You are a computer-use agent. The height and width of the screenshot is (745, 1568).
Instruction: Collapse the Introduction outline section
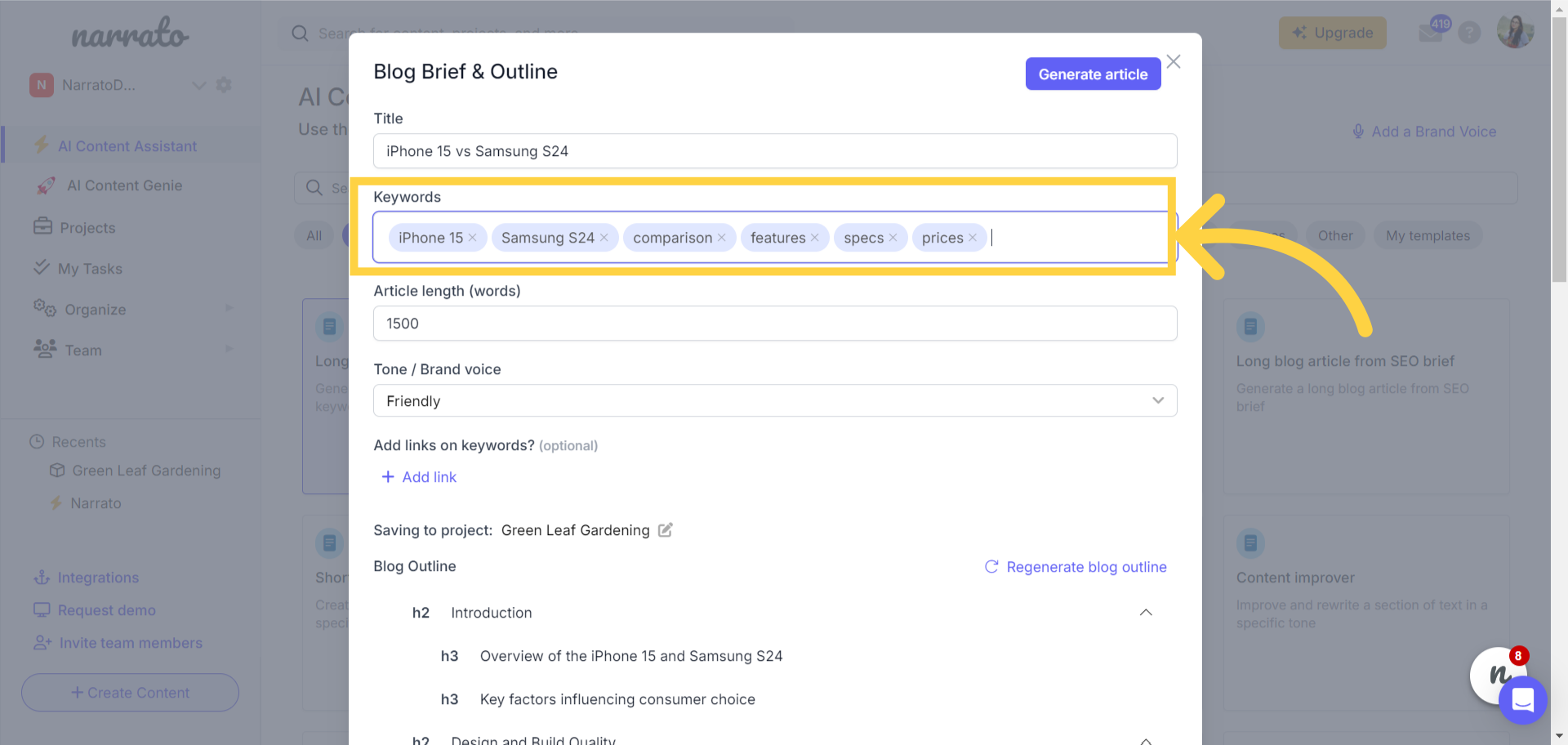click(1146, 612)
